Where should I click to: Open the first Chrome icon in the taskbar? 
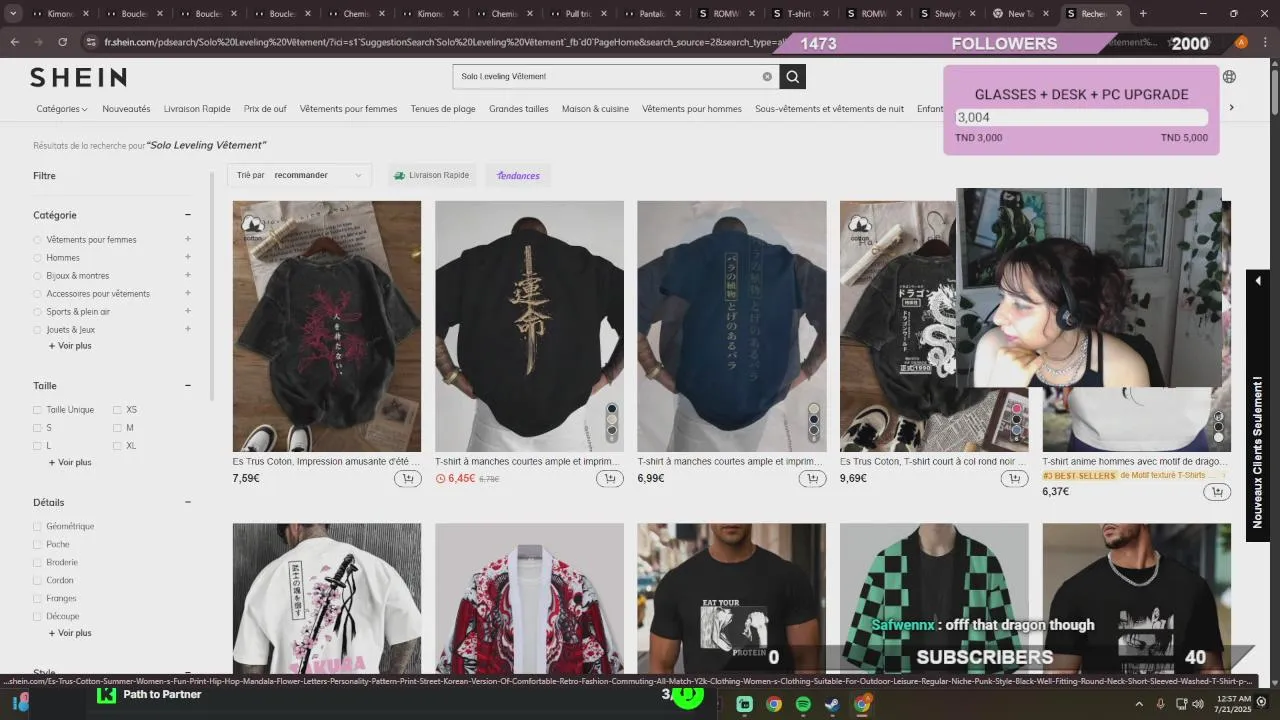774,704
